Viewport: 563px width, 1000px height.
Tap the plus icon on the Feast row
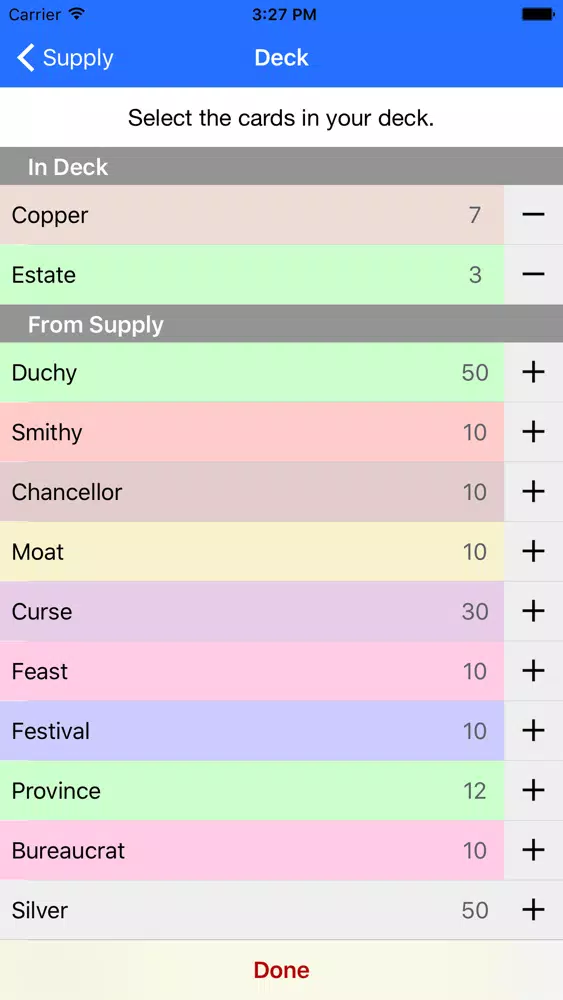click(x=533, y=671)
